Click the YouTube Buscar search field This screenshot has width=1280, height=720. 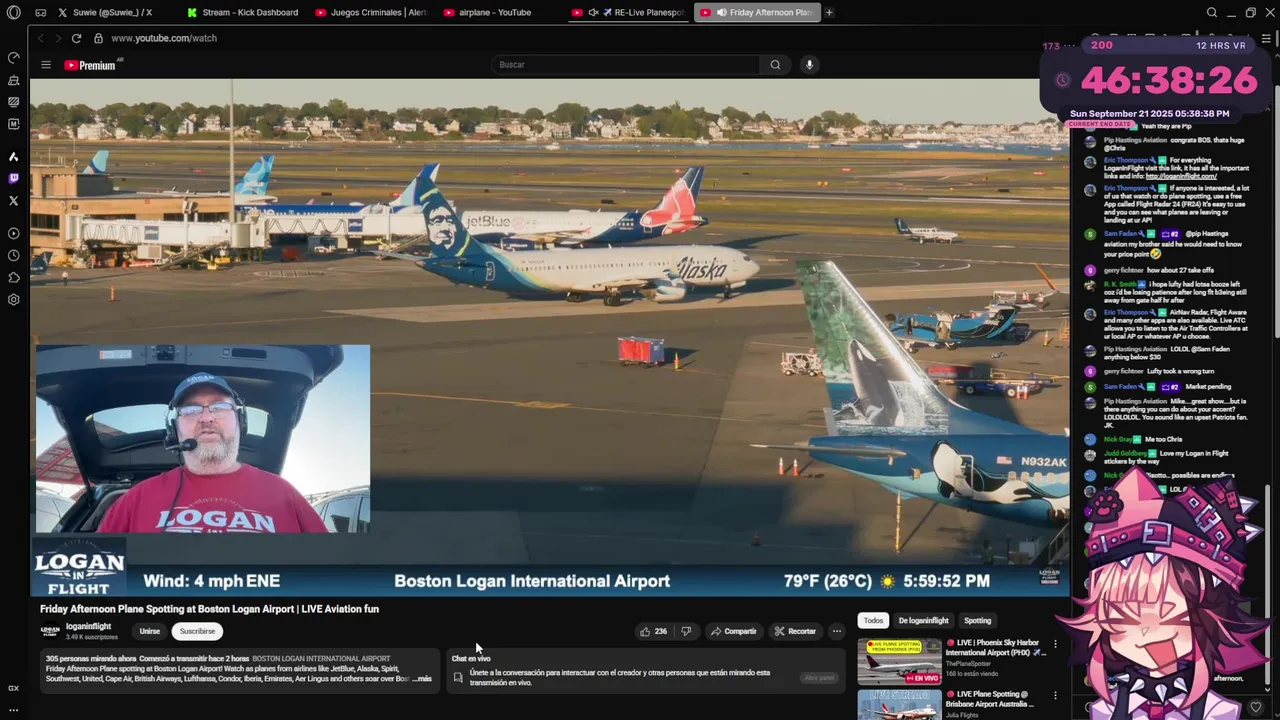pos(625,65)
